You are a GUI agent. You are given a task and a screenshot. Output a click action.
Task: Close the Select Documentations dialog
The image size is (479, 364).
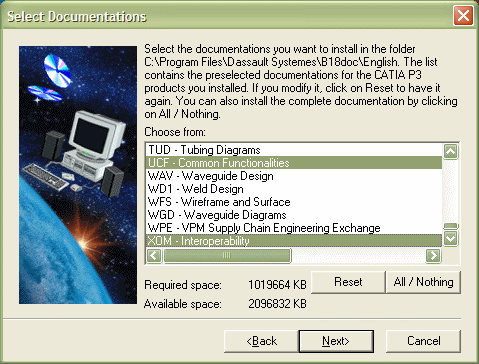(x=463, y=15)
